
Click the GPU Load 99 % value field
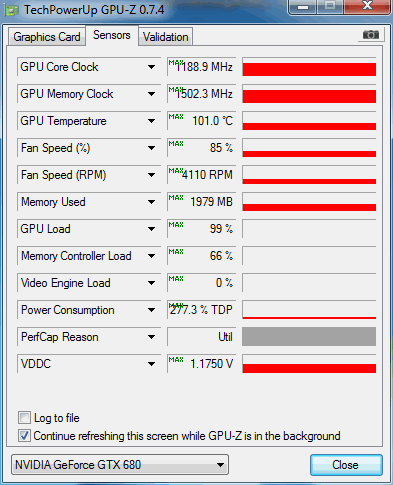(202, 229)
